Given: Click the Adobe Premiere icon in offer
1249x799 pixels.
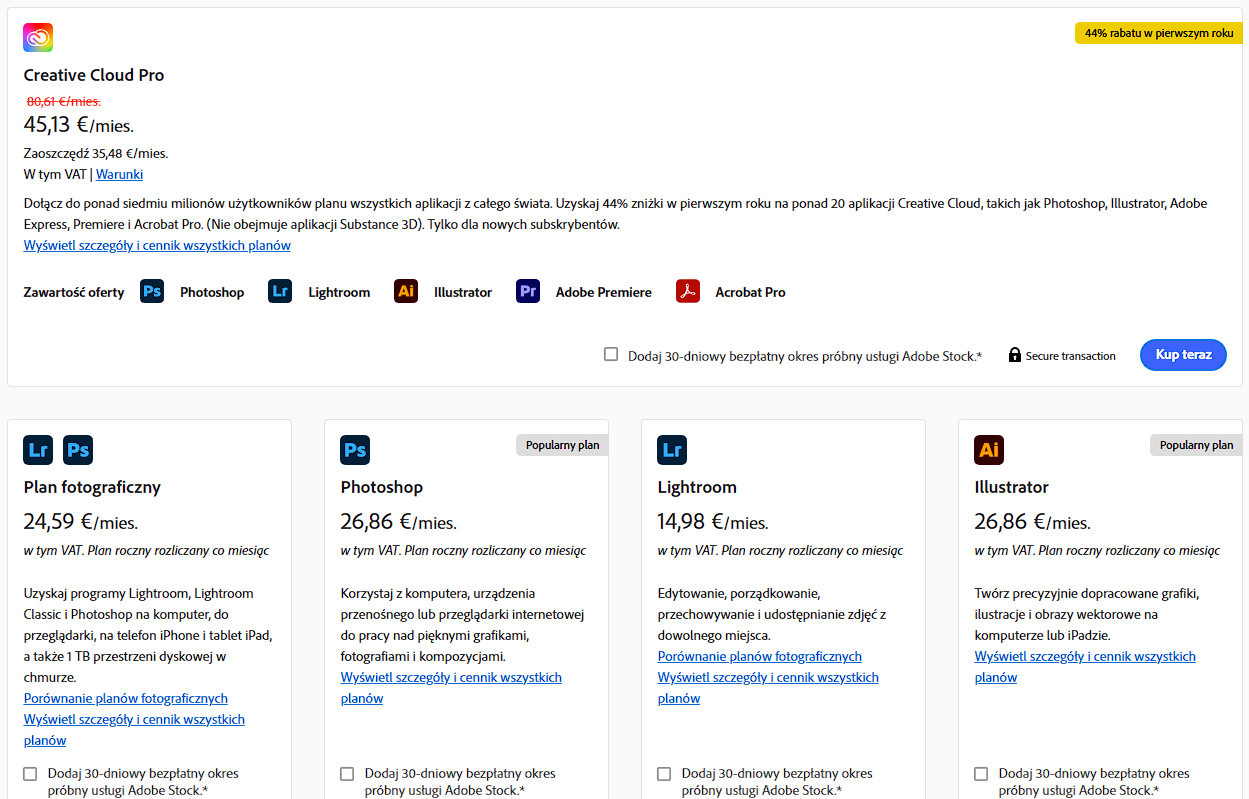Looking at the screenshot, I should [x=528, y=292].
